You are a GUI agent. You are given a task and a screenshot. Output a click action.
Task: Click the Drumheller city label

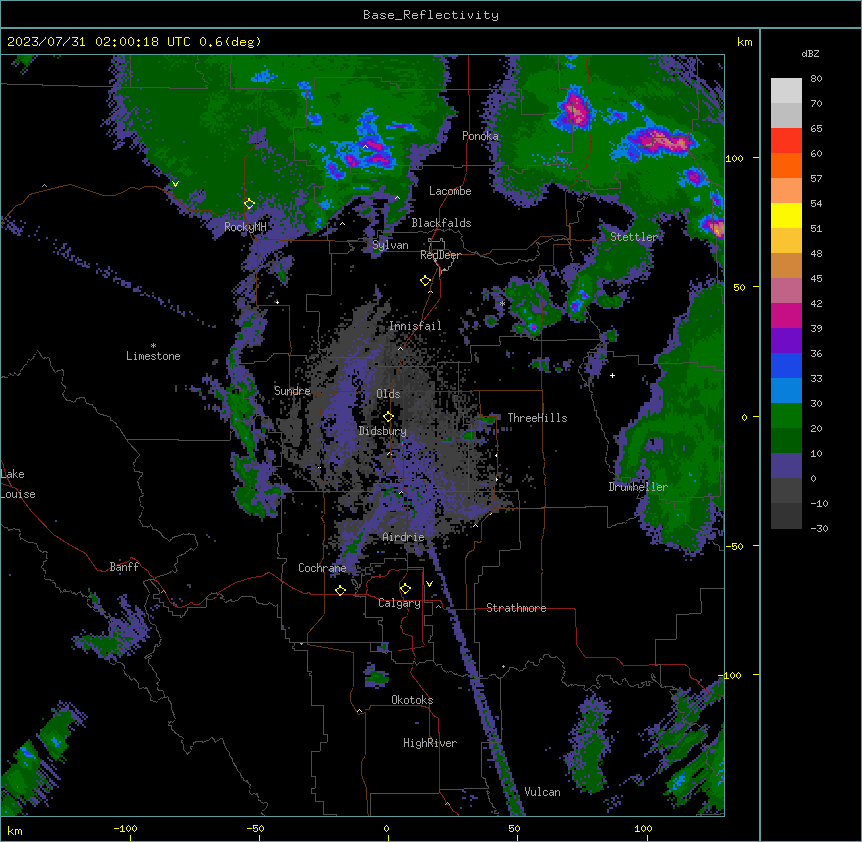click(638, 487)
